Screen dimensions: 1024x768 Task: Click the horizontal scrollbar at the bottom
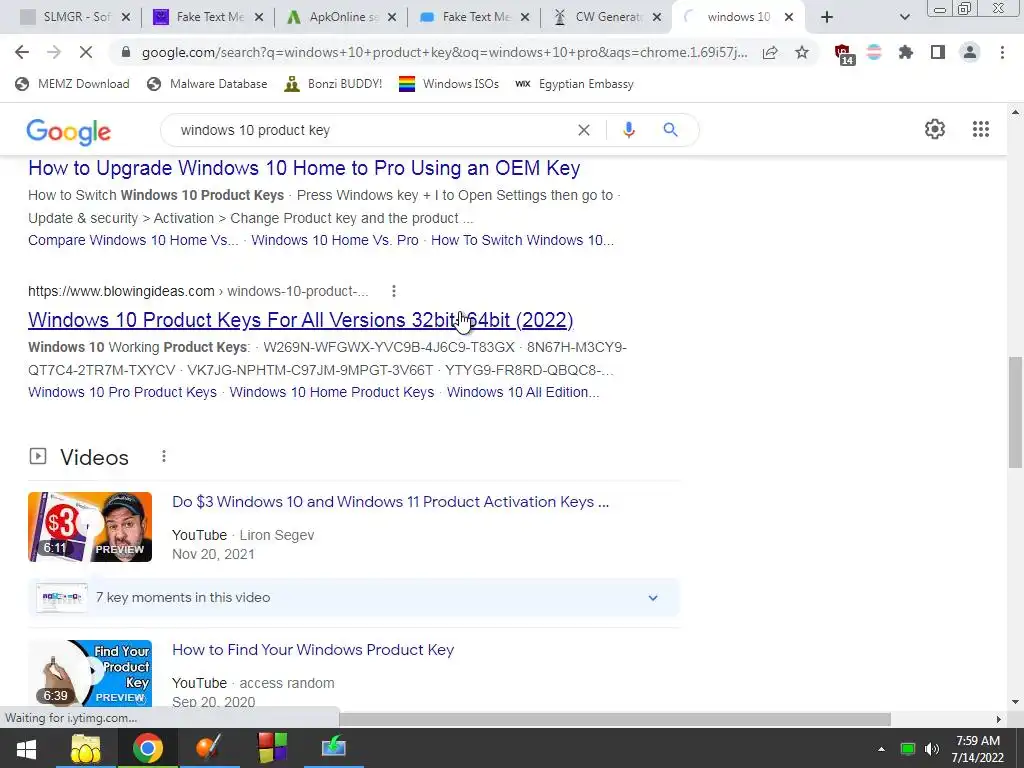pyautogui.click(x=615, y=719)
